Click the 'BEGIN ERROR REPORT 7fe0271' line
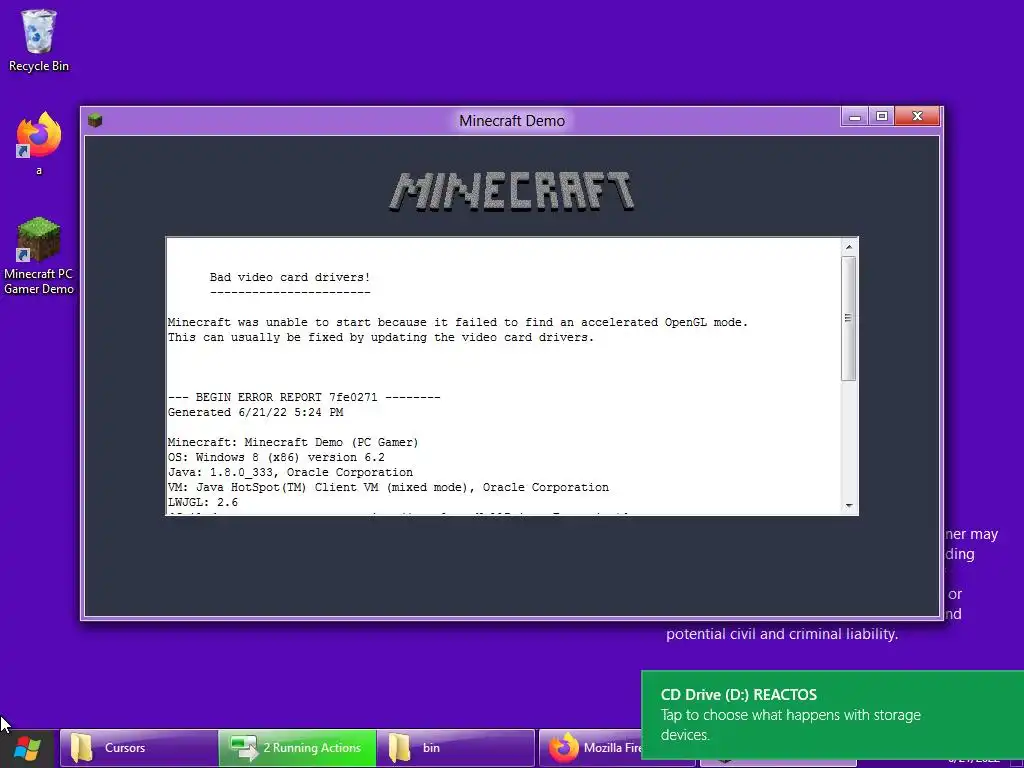The image size is (1024, 768). [x=304, y=397]
